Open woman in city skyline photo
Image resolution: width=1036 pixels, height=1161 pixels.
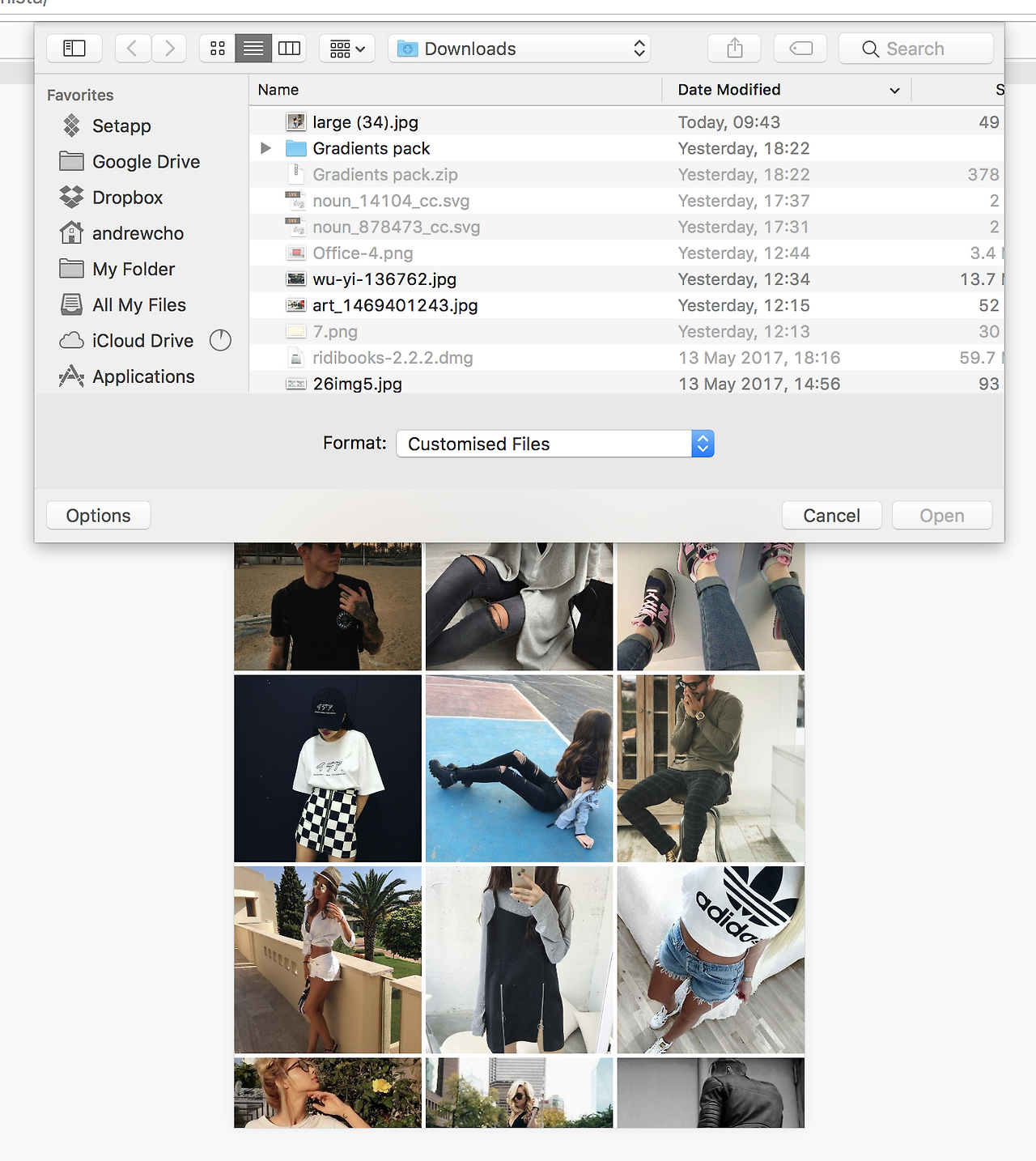coord(519,1092)
